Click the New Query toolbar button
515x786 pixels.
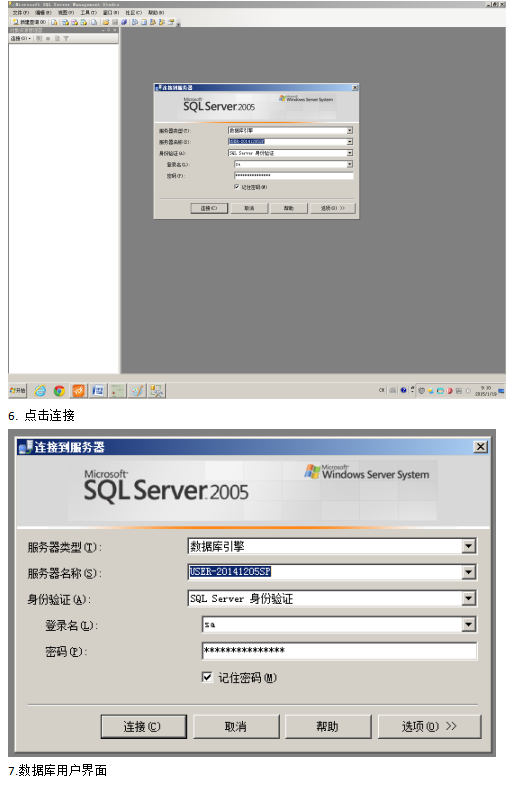(29, 22)
